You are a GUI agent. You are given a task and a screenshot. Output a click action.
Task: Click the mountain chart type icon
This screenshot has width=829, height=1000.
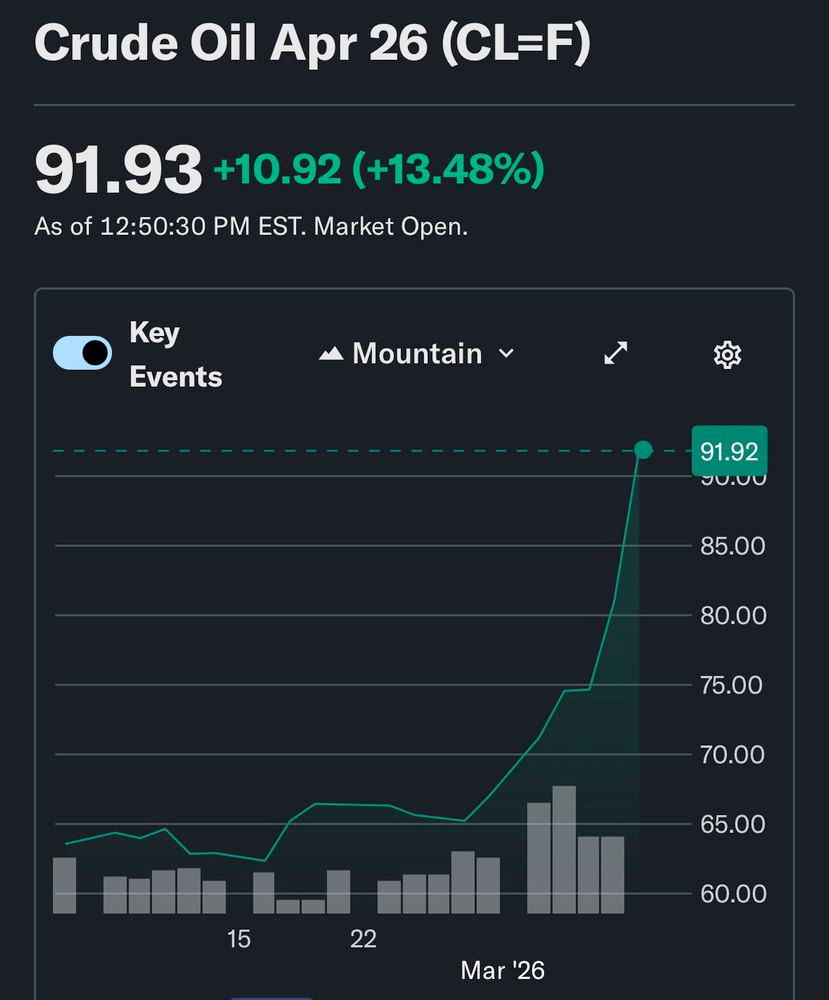(331, 355)
